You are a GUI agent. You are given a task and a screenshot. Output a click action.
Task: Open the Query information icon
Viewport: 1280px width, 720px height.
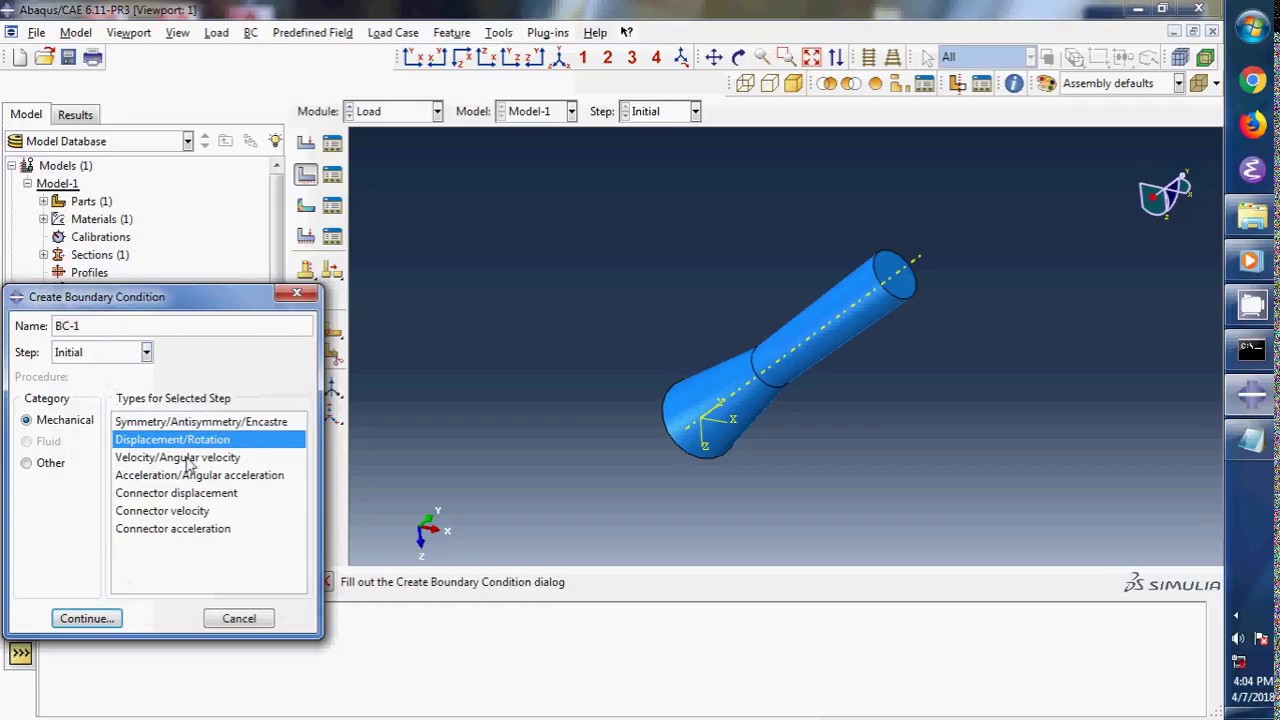[x=1014, y=84]
